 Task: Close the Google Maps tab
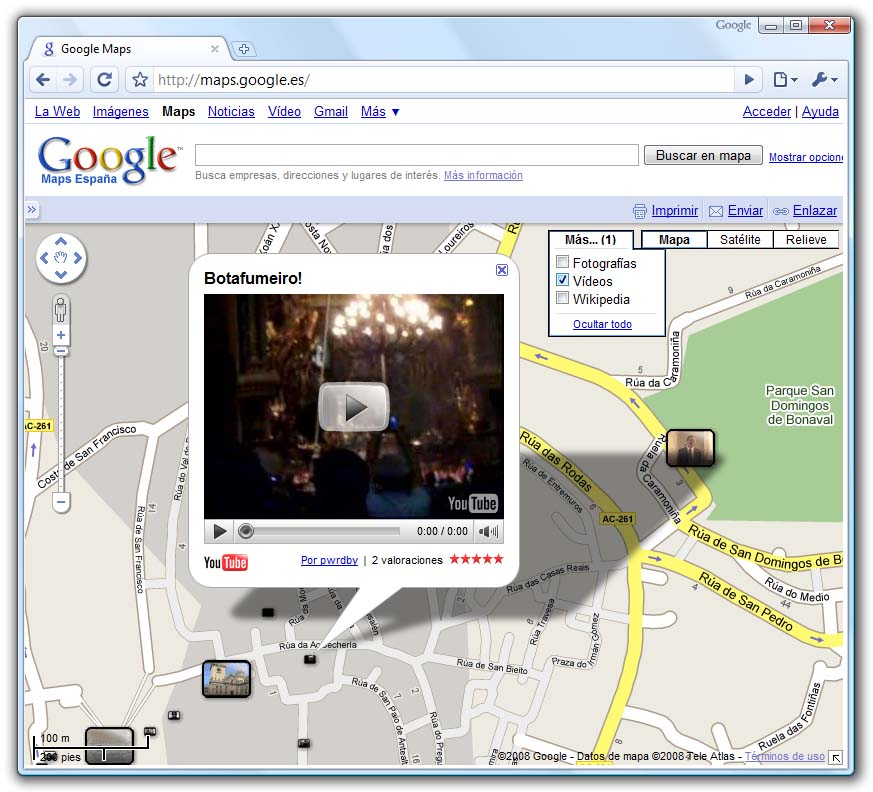[x=214, y=49]
